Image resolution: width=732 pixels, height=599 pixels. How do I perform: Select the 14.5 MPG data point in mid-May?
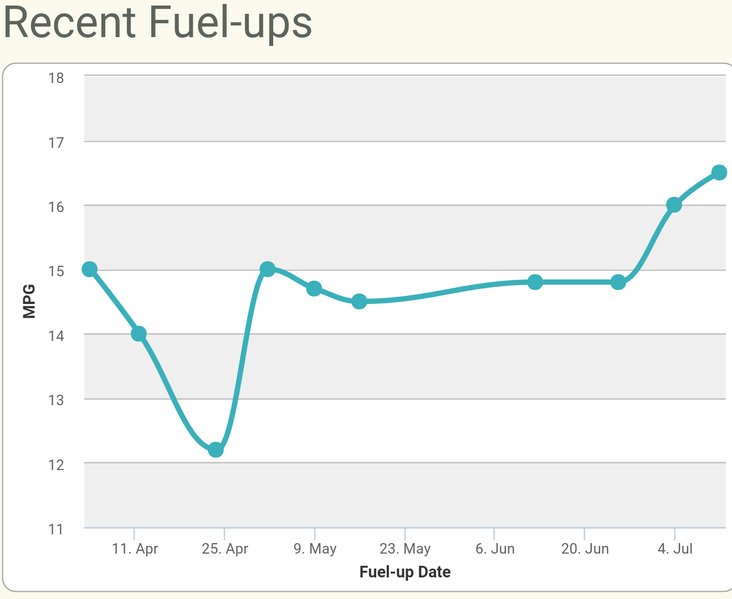click(x=359, y=302)
